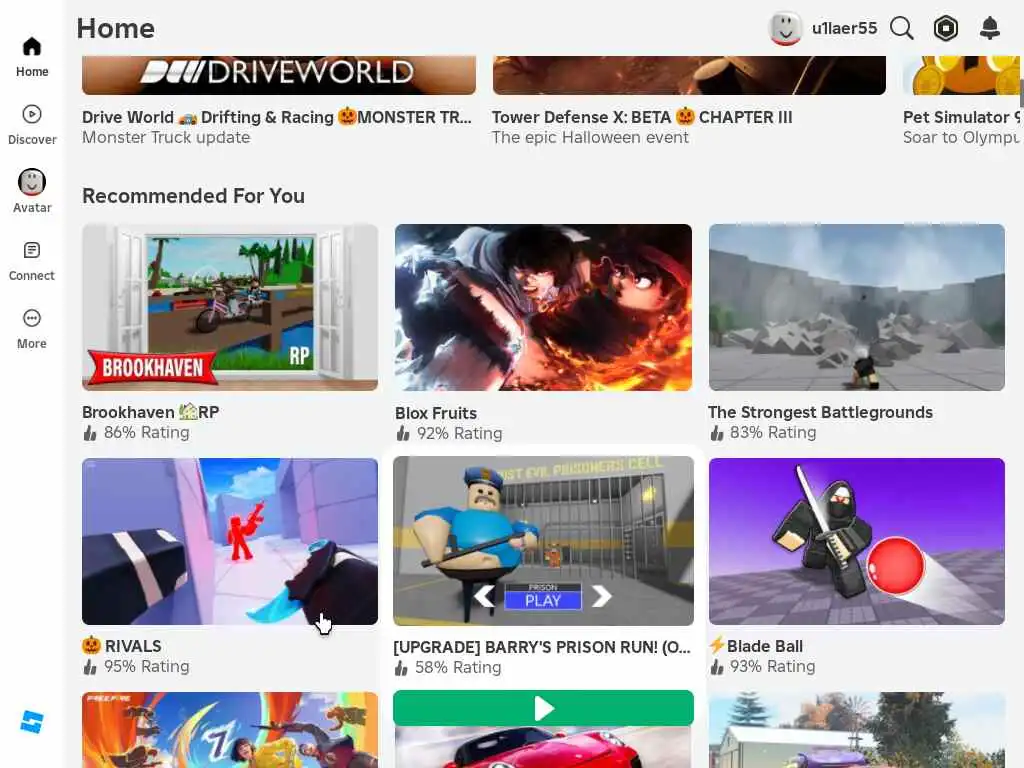The height and width of the screenshot is (768, 1024).
Task: Click the "86% Rating" text
Action: tap(146, 432)
